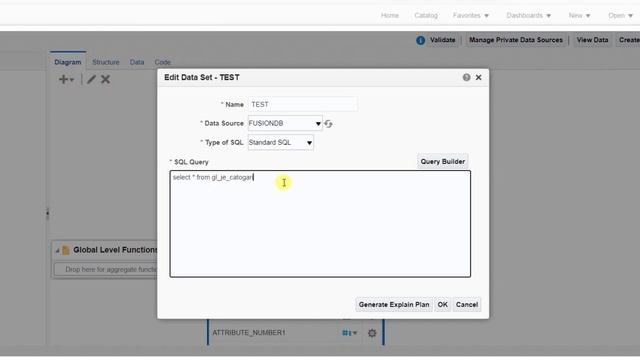Open the Query Builder
The image size is (640, 360).
pos(442,162)
